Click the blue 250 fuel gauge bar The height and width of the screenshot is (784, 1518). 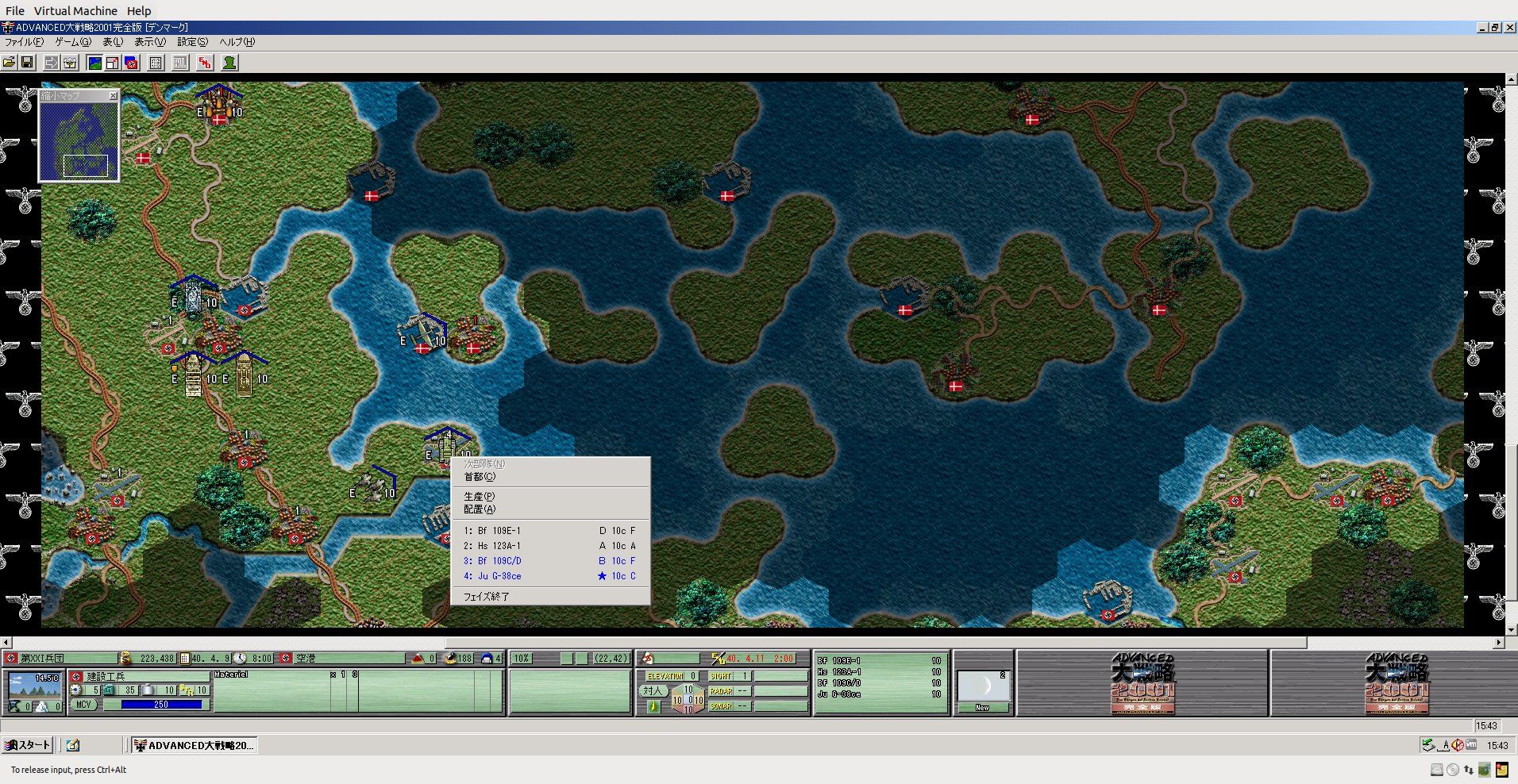(152, 705)
